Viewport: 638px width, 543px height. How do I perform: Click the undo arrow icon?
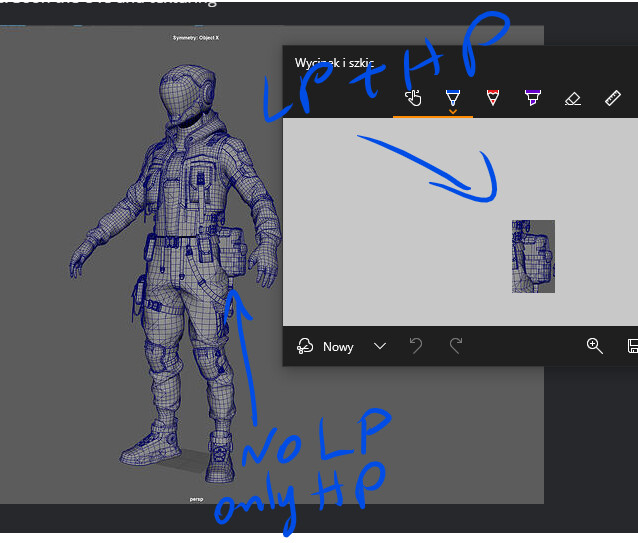pos(416,346)
